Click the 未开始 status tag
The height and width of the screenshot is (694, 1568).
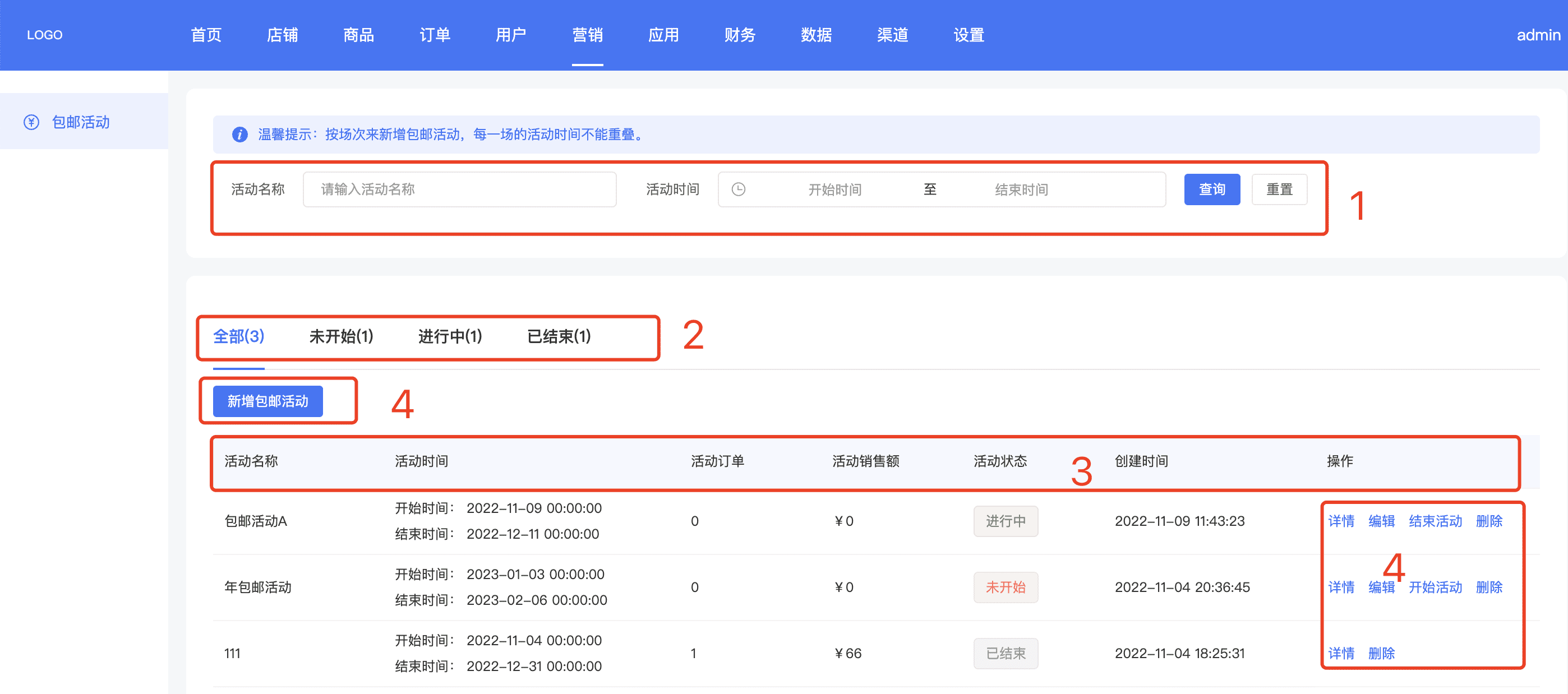(x=1006, y=587)
